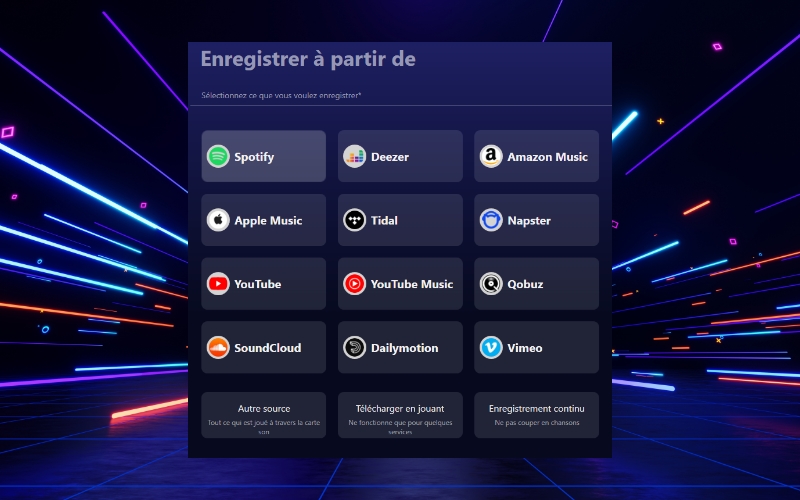Select the Vimeo tile label
The width and height of the screenshot is (800, 500).
click(x=524, y=348)
